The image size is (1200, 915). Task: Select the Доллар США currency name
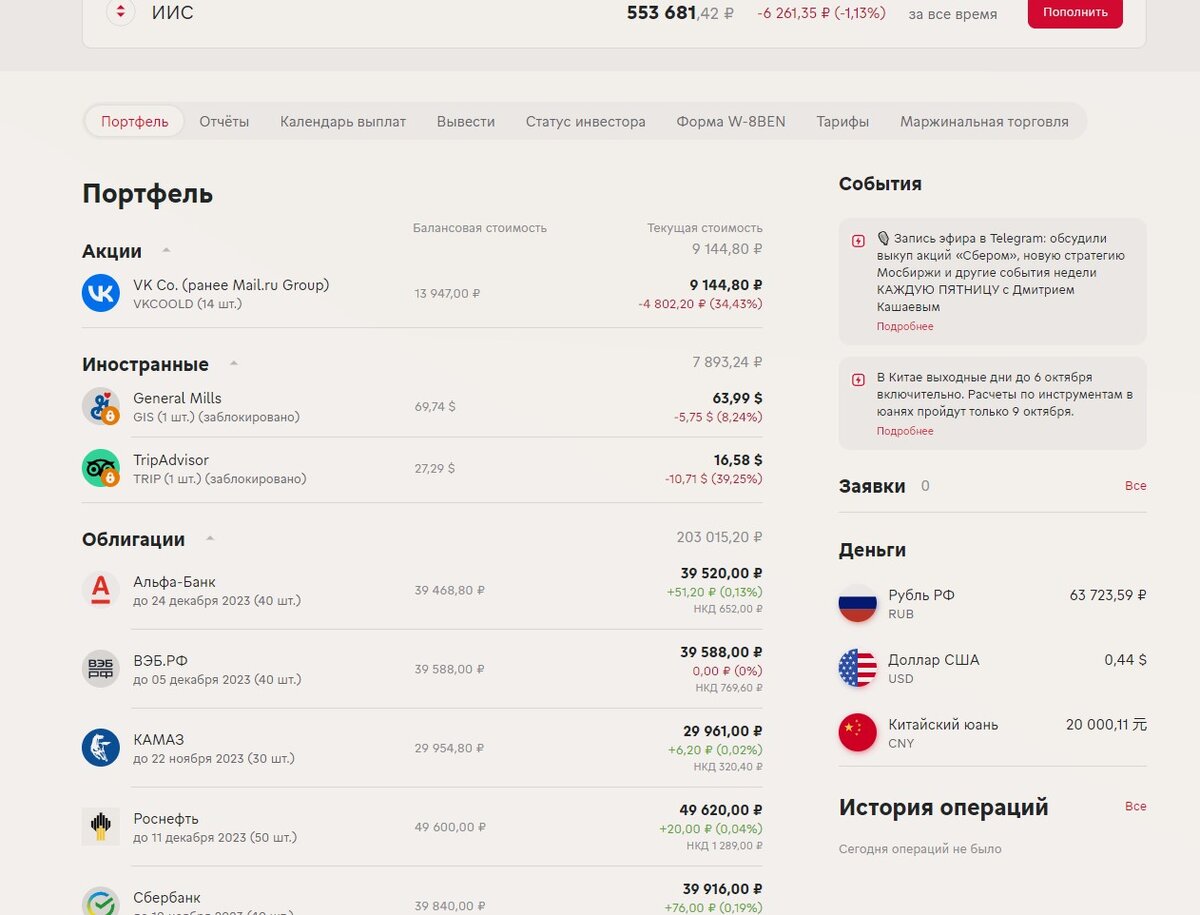[x=934, y=660]
